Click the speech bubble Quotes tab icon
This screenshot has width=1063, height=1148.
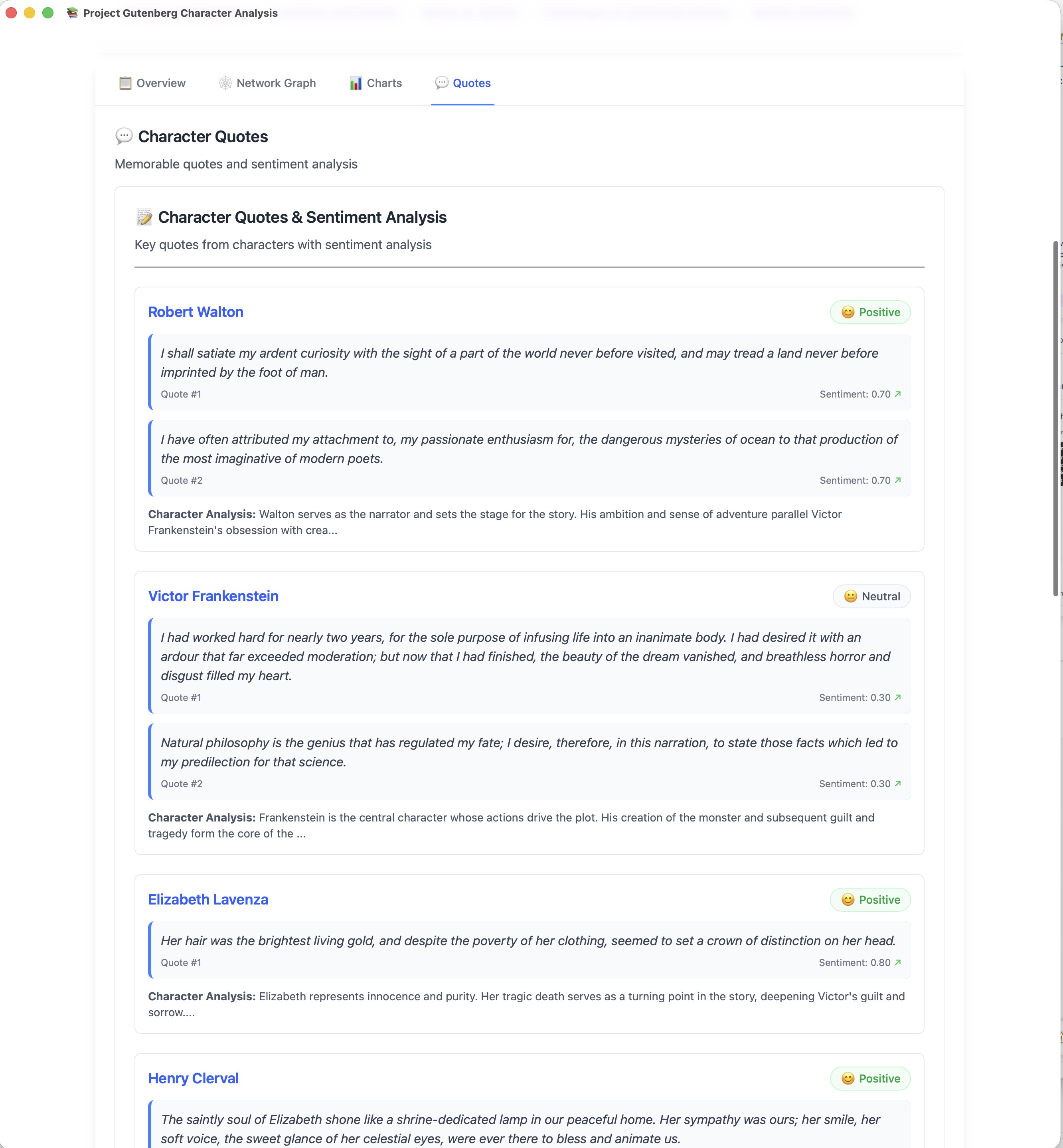(441, 83)
